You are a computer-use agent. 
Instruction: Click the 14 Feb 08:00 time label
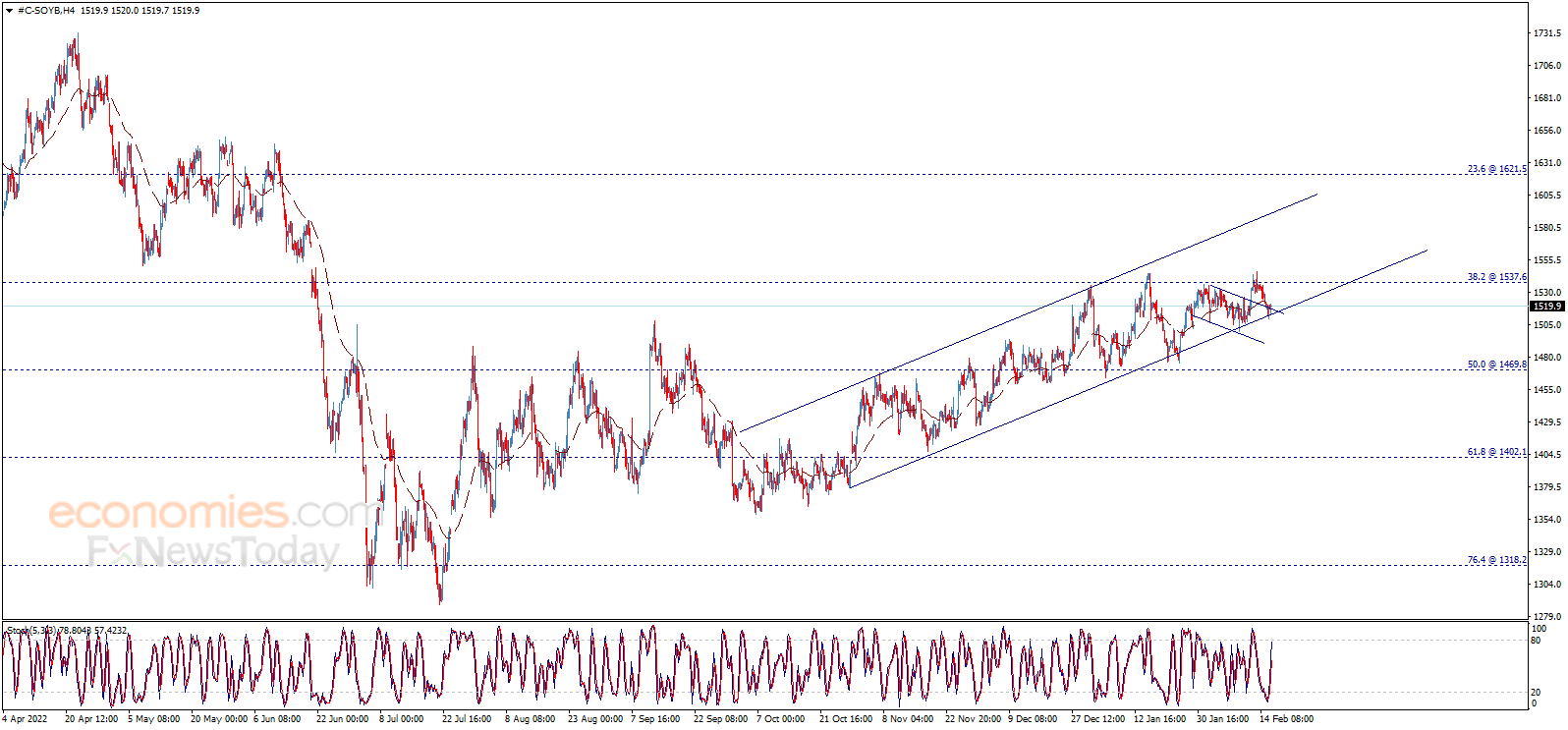[x=1286, y=718]
